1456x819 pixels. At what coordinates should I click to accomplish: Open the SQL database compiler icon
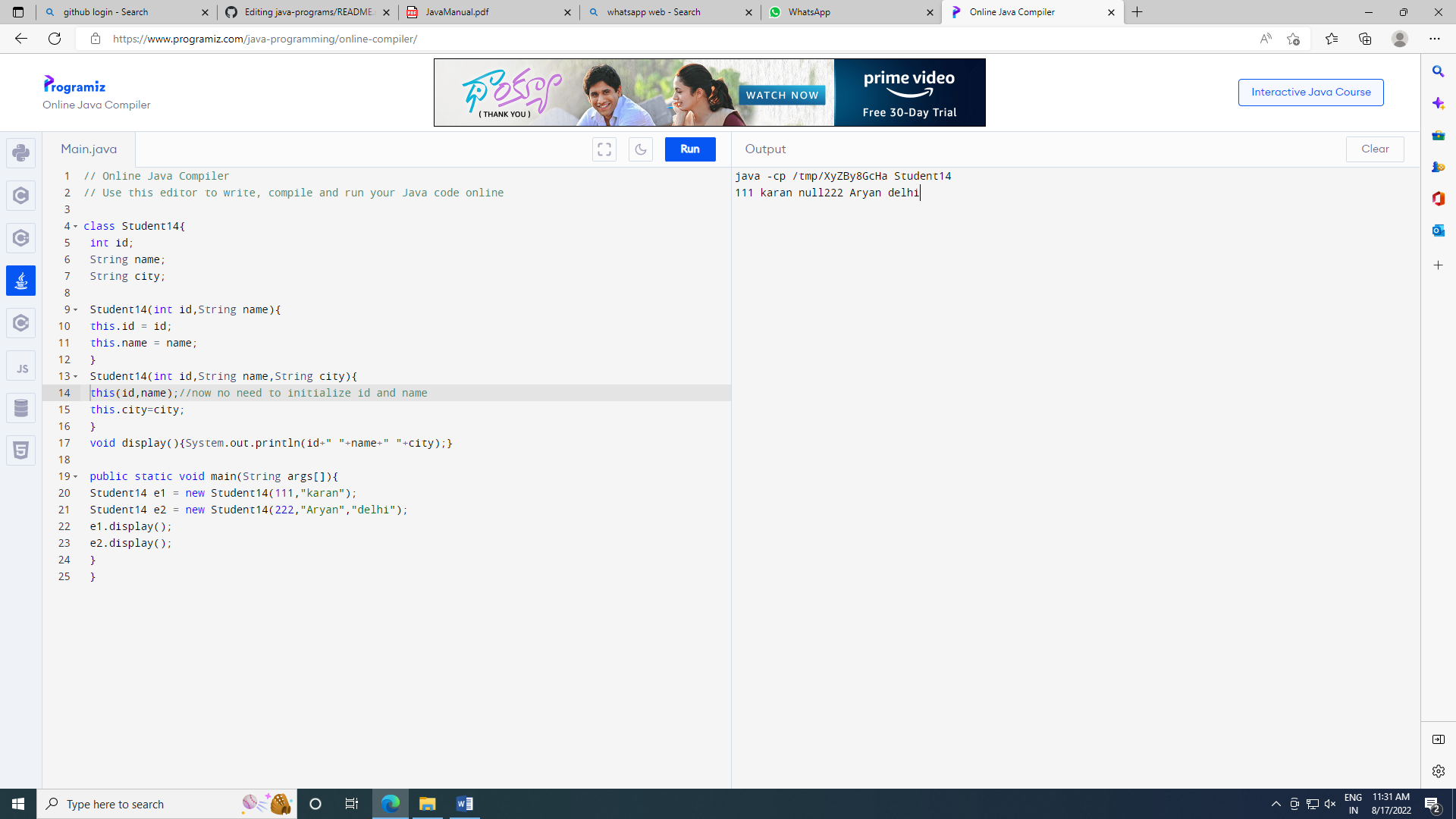20,408
